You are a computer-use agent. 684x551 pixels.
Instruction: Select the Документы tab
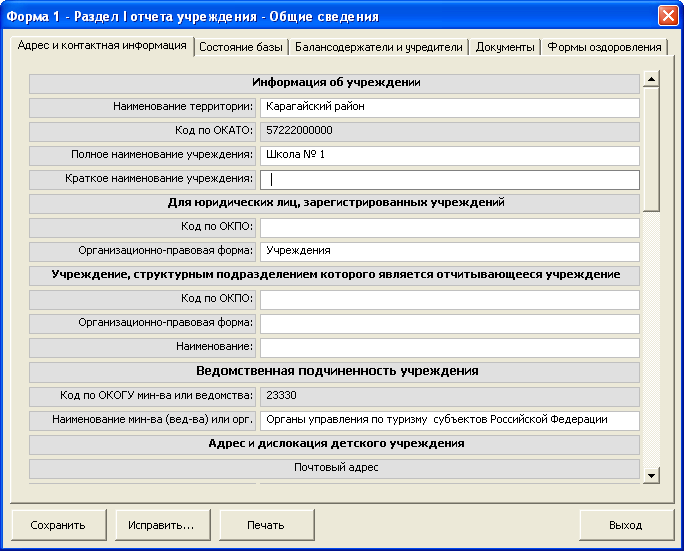click(505, 47)
